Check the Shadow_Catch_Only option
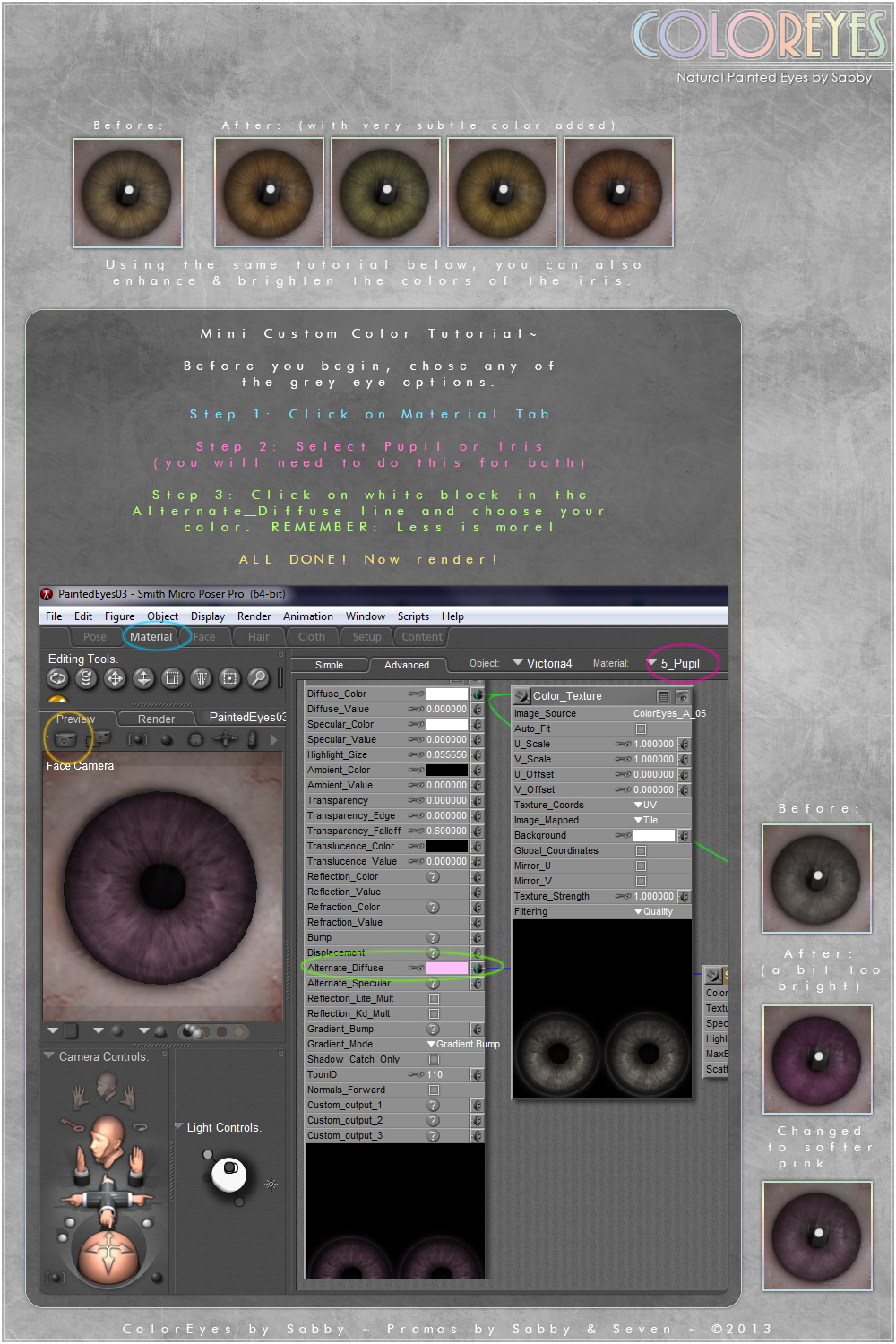Viewport: 896px width, 1344px height. click(434, 1060)
